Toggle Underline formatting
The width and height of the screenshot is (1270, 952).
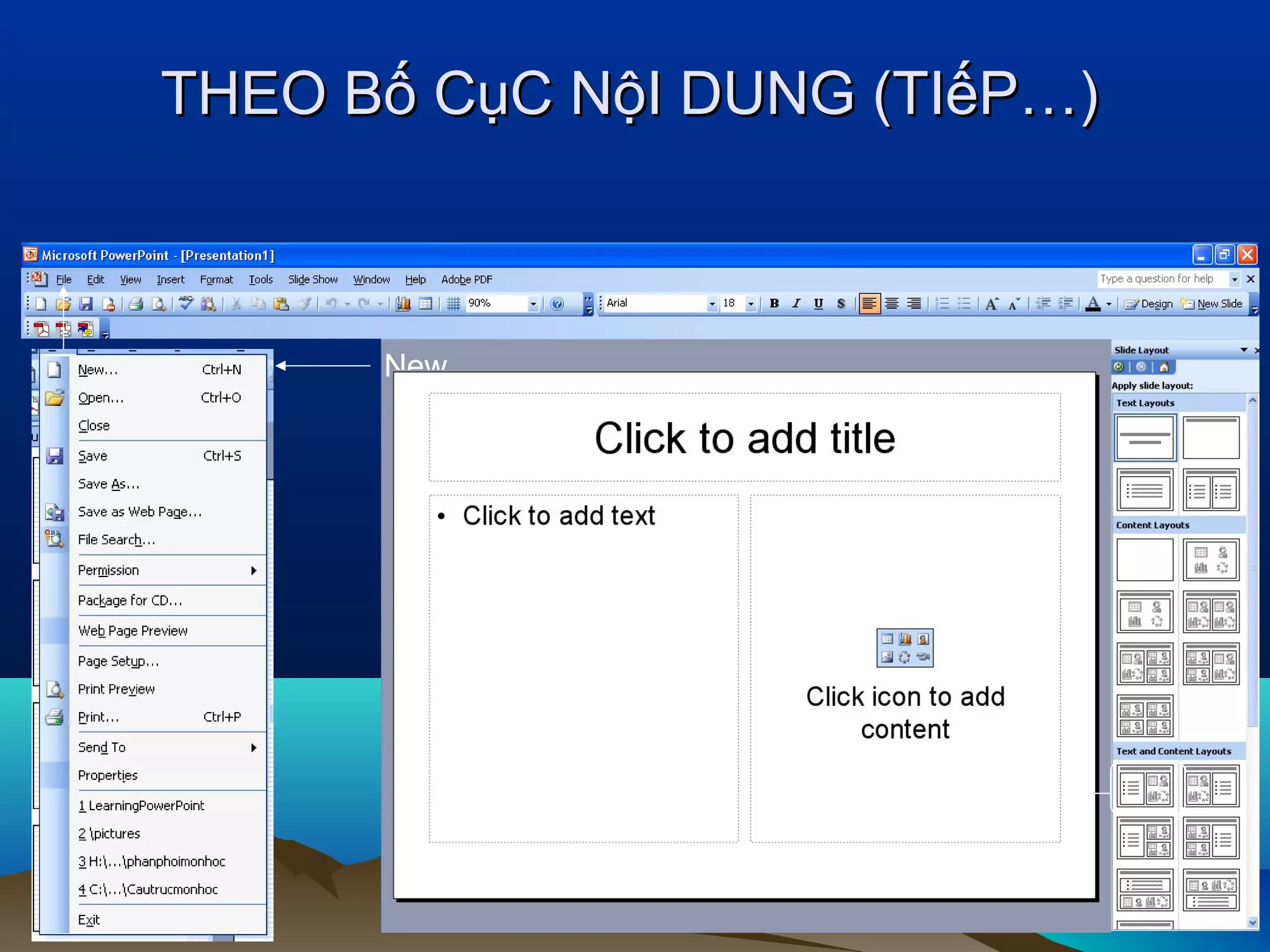tap(819, 304)
